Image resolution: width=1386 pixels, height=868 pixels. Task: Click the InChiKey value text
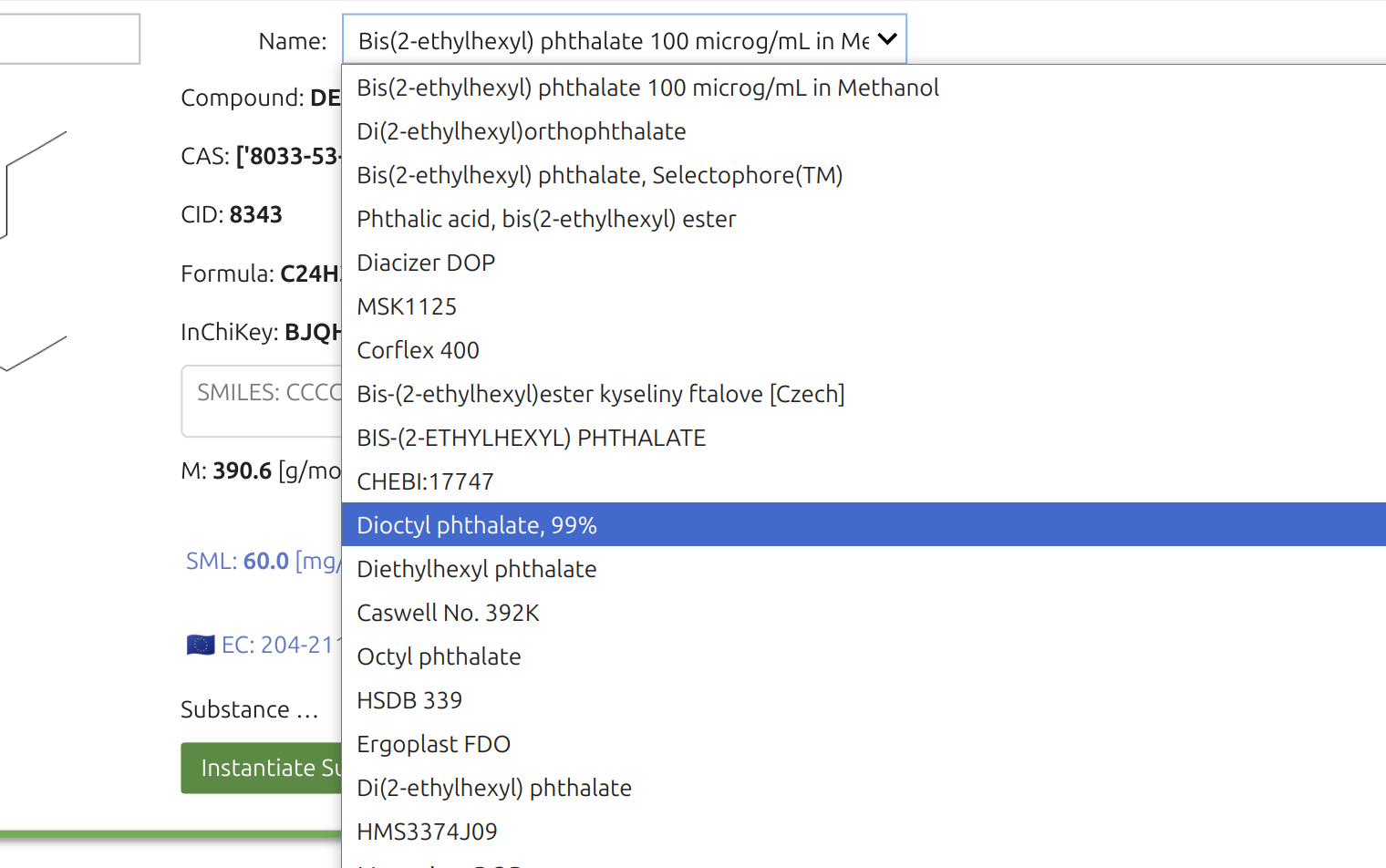313,332
